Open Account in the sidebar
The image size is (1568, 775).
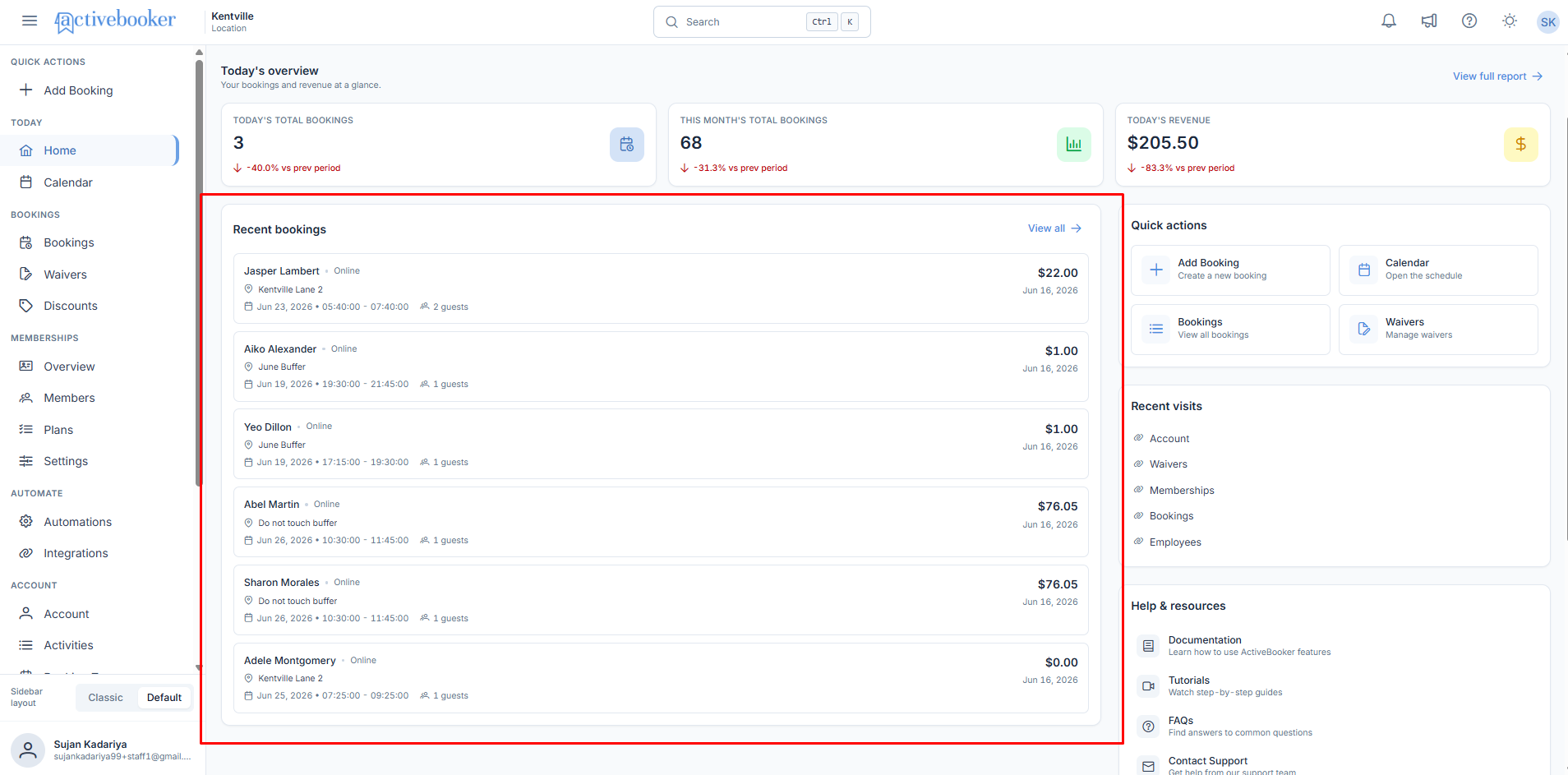pyautogui.click(x=89, y=614)
